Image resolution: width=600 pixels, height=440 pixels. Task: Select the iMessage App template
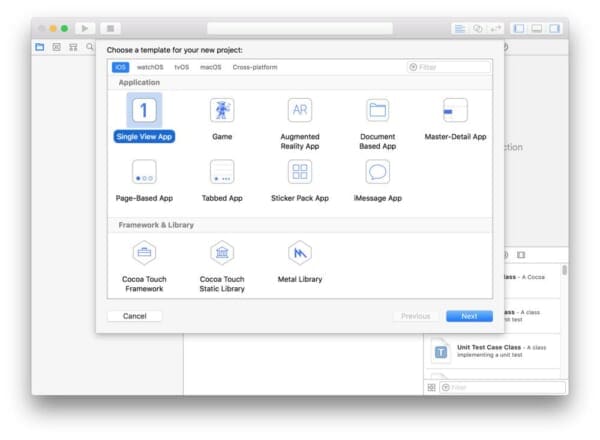click(377, 172)
